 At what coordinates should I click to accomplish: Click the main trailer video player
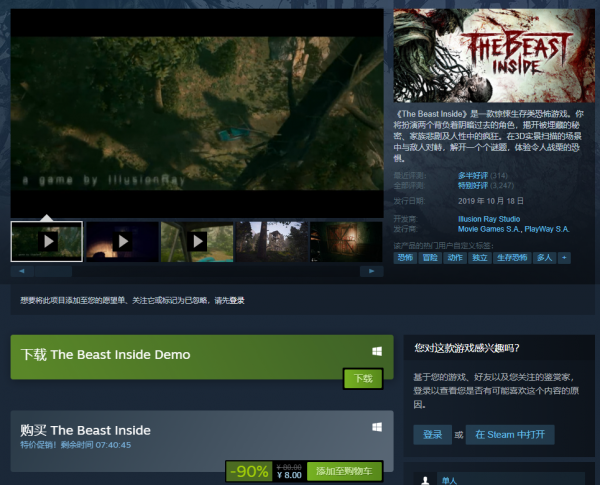[197, 113]
